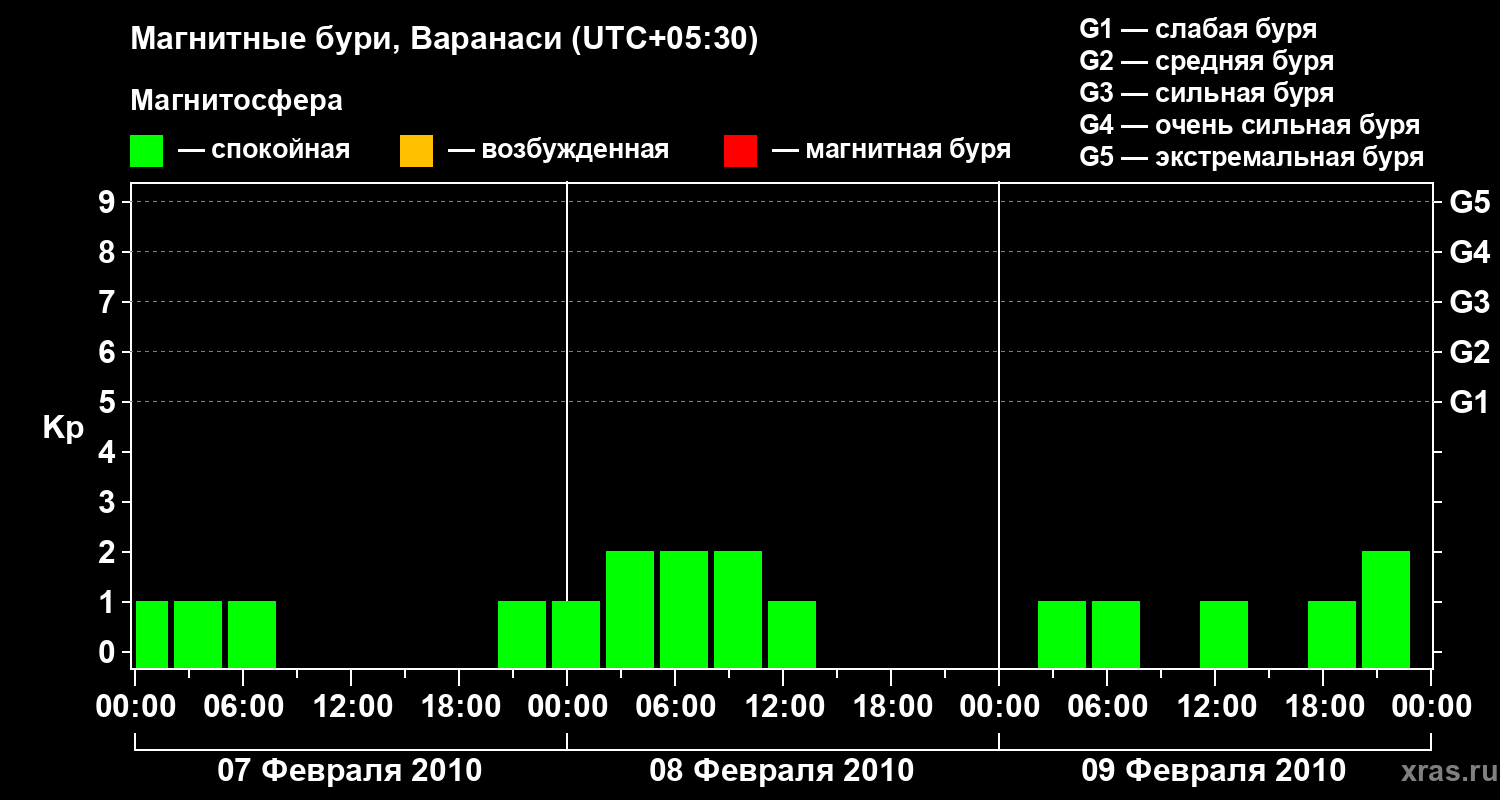
Task: Click the '06:00' tick label for 09 February
Action: [1107, 706]
